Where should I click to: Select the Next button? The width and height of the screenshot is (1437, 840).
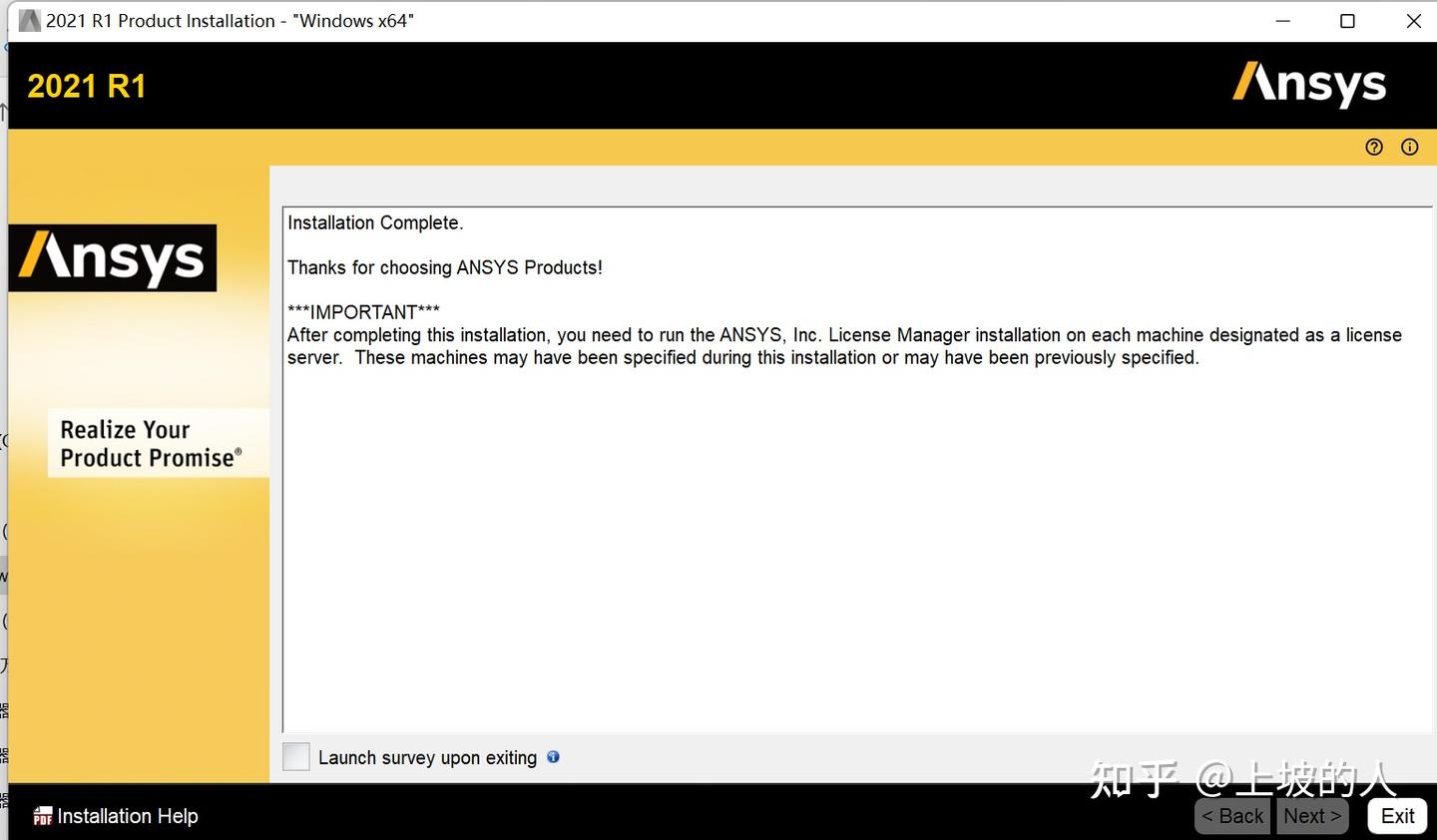tap(1311, 816)
